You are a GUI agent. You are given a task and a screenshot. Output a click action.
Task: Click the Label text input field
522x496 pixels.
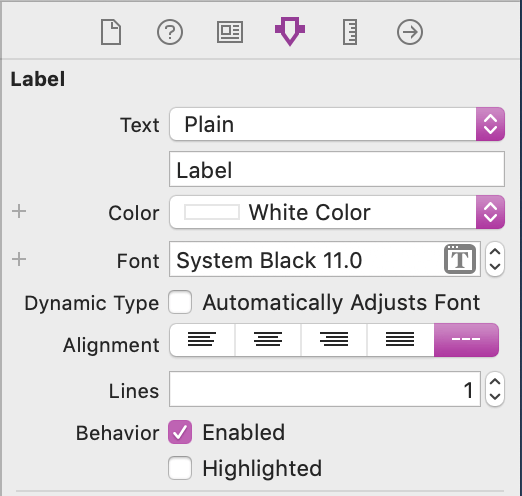(x=337, y=169)
